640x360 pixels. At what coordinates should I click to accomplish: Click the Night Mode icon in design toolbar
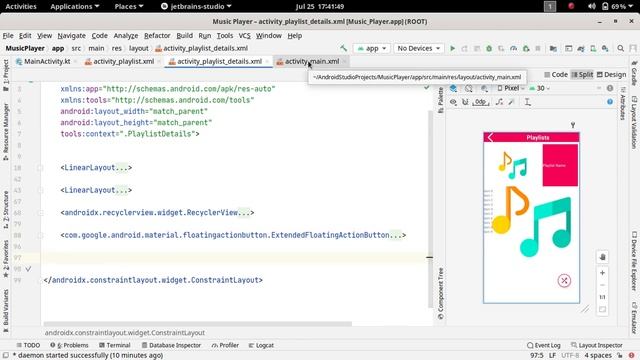[484, 88]
